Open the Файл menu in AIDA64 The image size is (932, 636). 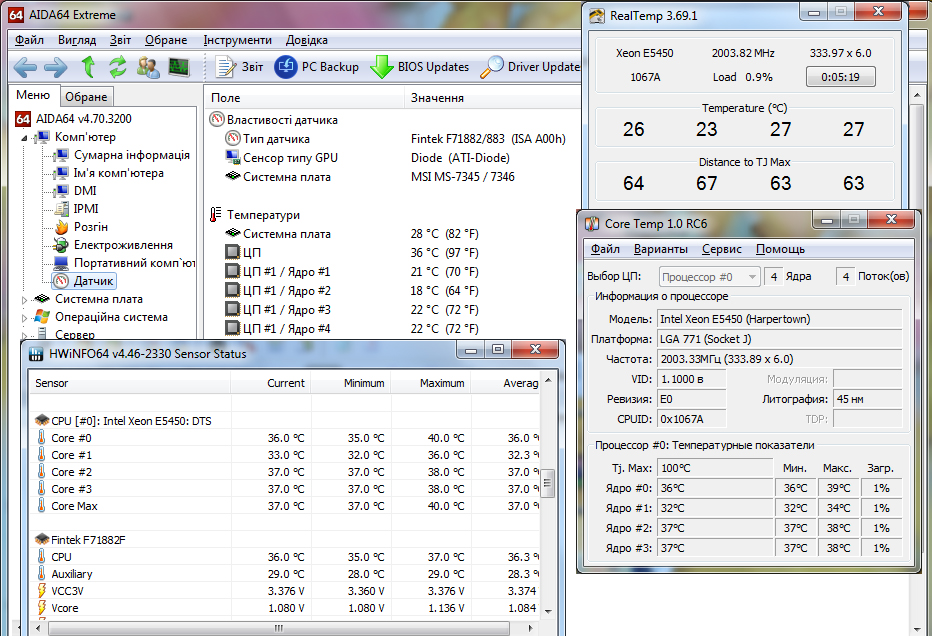(29, 40)
